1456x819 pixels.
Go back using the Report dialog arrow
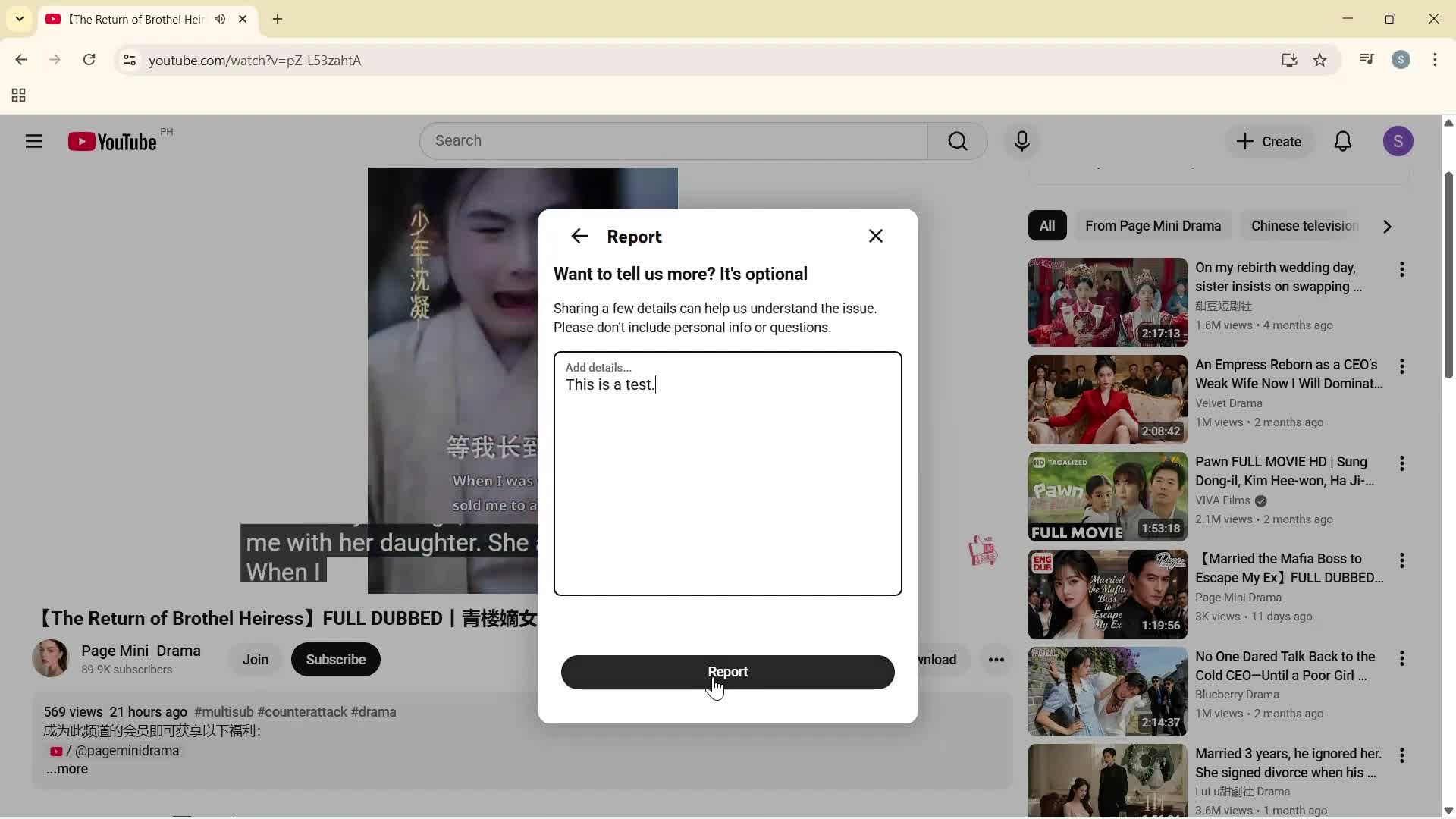[x=579, y=236]
